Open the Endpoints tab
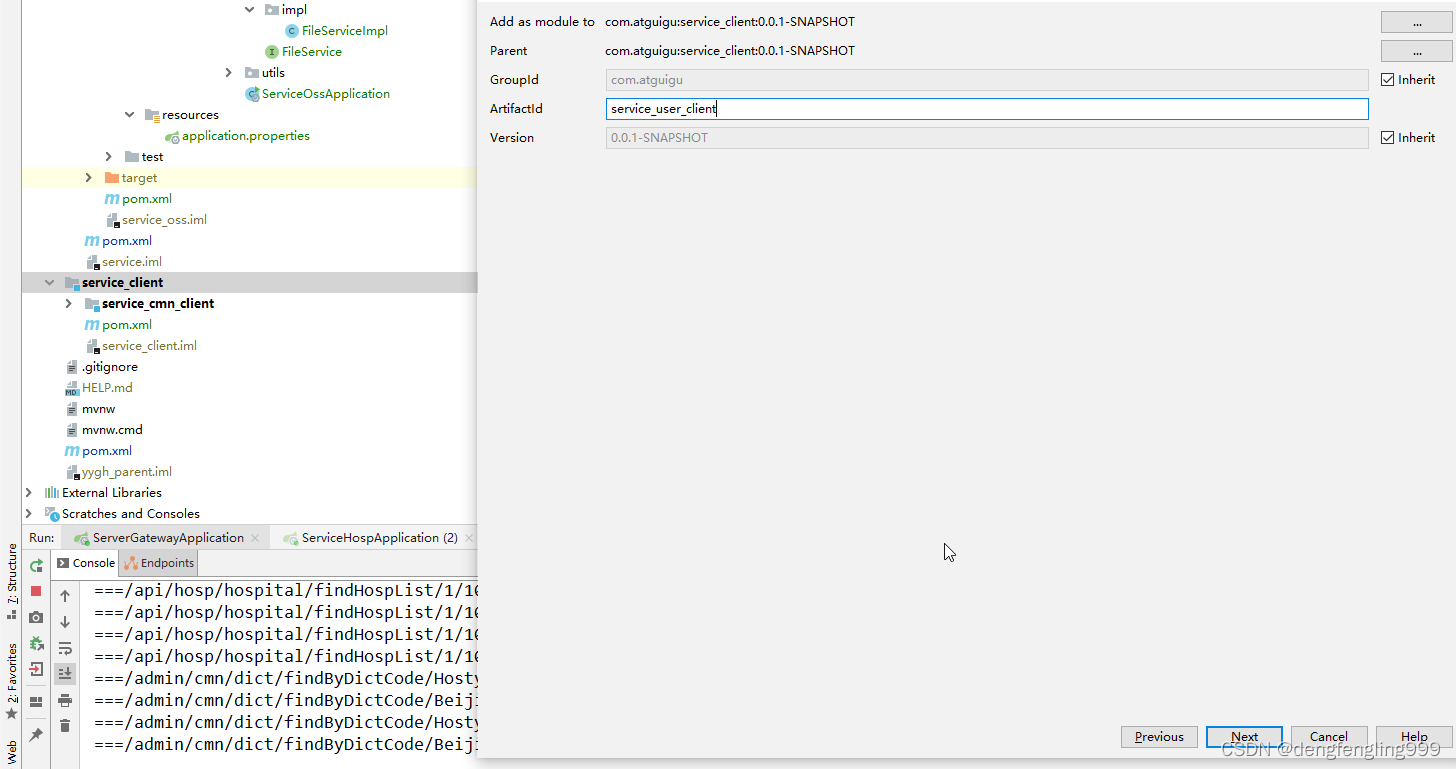The image size is (1456, 769). tap(159, 563)
